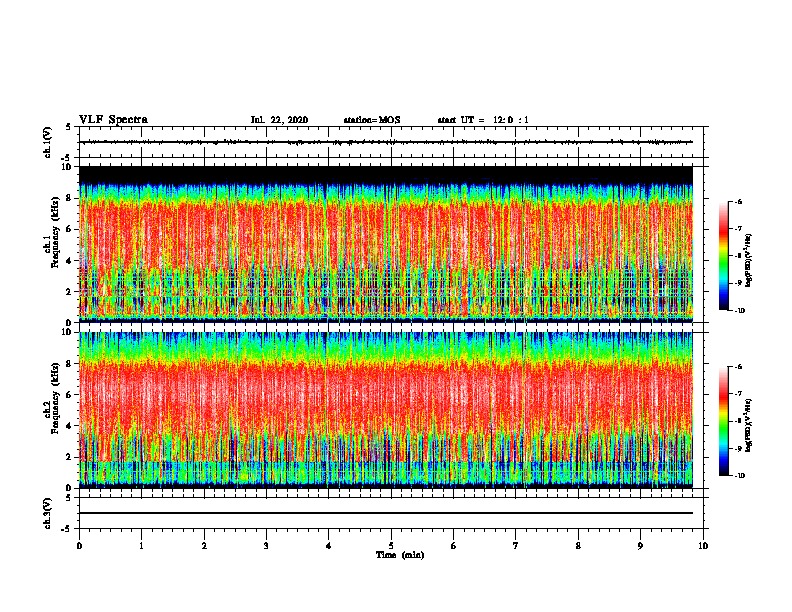Click the '10' kHz tick of ch.2 spectrogram
Image resolution: width=792 pixels, height=612 pixels.
(x=66, y=332)
